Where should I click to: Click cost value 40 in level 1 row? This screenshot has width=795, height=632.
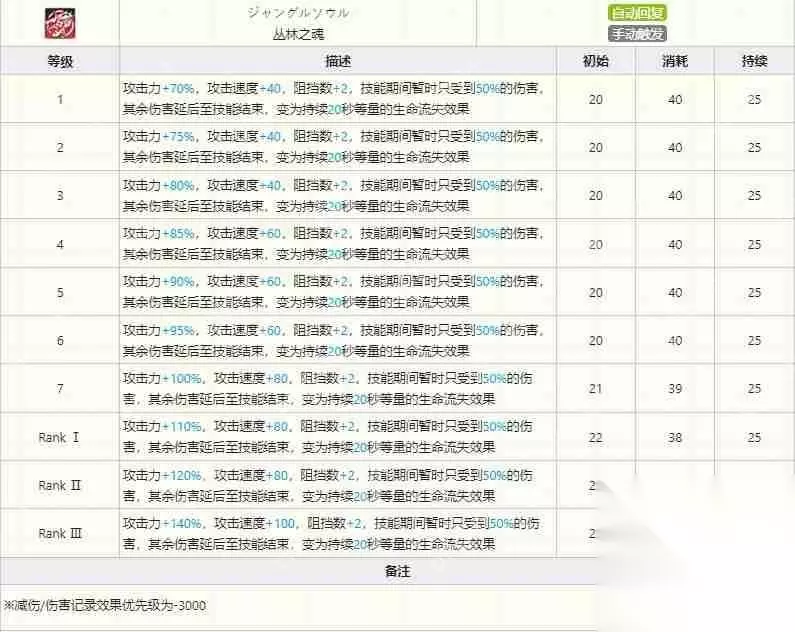[675, 99]
